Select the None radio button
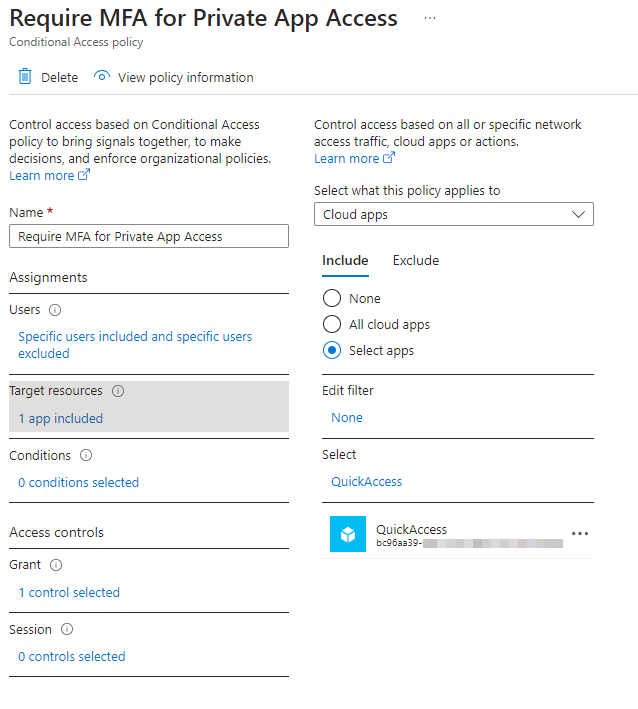 pyautogui.click(x=333, y=298)
